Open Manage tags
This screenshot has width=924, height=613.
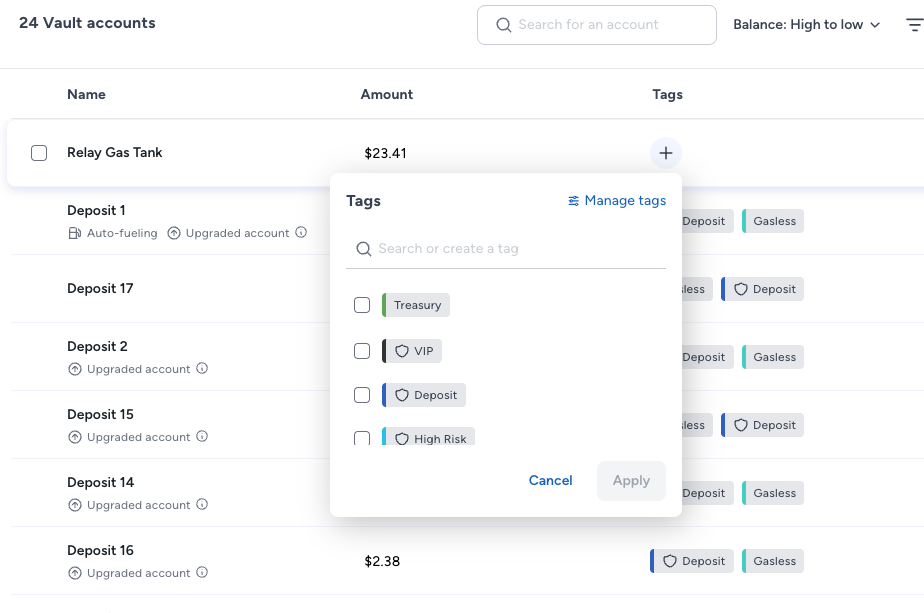pyautogui.click(x=617, y=201)
